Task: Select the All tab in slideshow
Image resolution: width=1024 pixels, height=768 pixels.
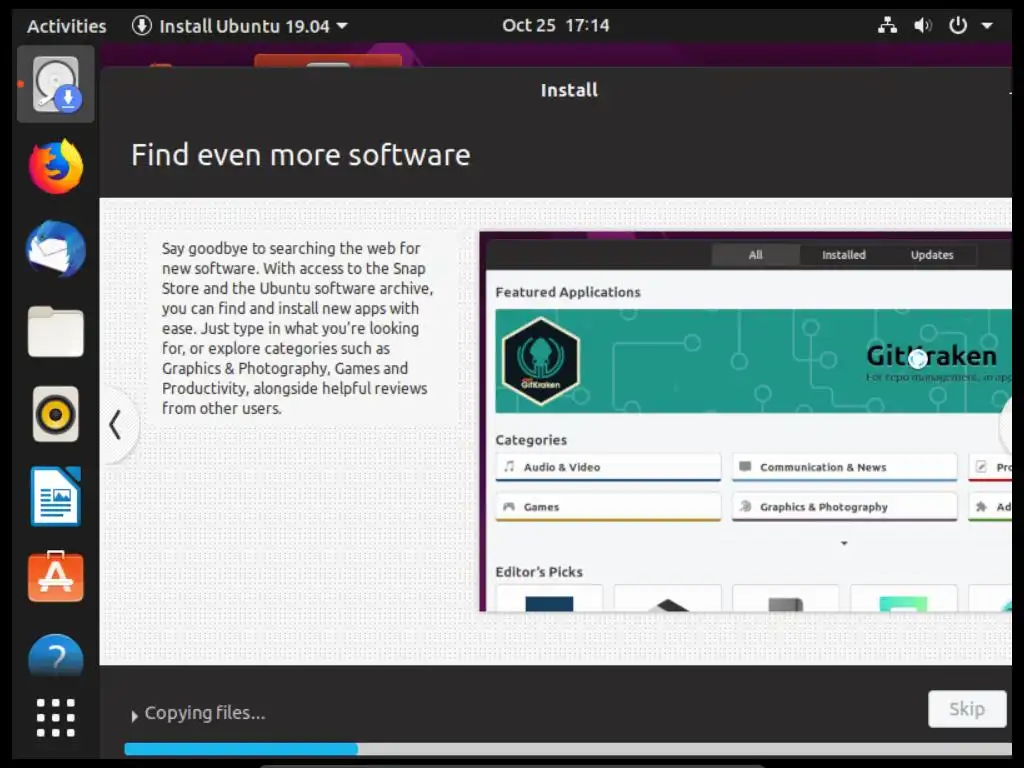Action: [x=756, y=255]
